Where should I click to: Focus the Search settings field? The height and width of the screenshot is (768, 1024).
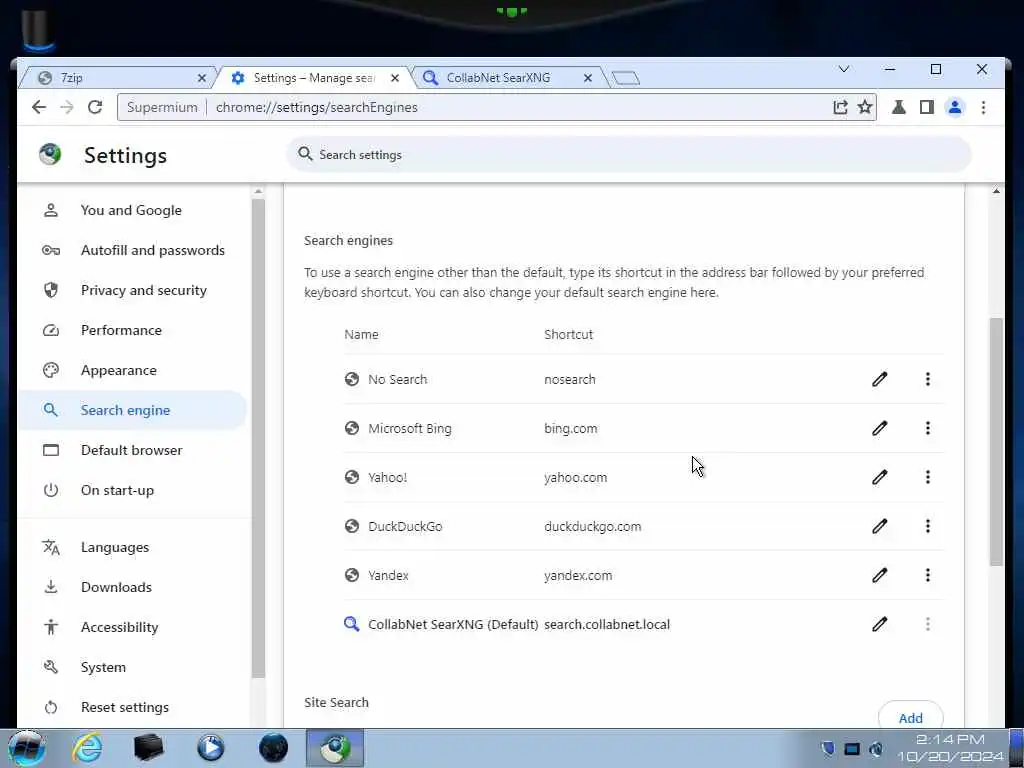628,155
